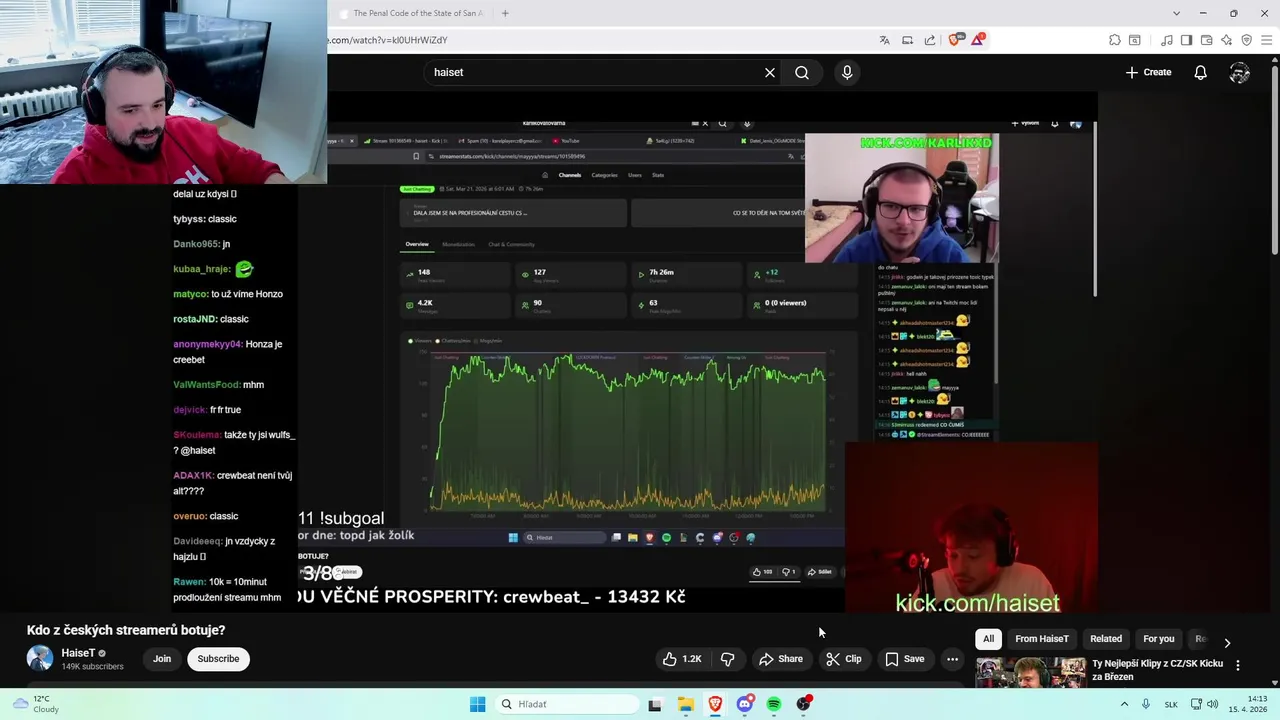Click the Brave translate page icon

pos(884,40)
